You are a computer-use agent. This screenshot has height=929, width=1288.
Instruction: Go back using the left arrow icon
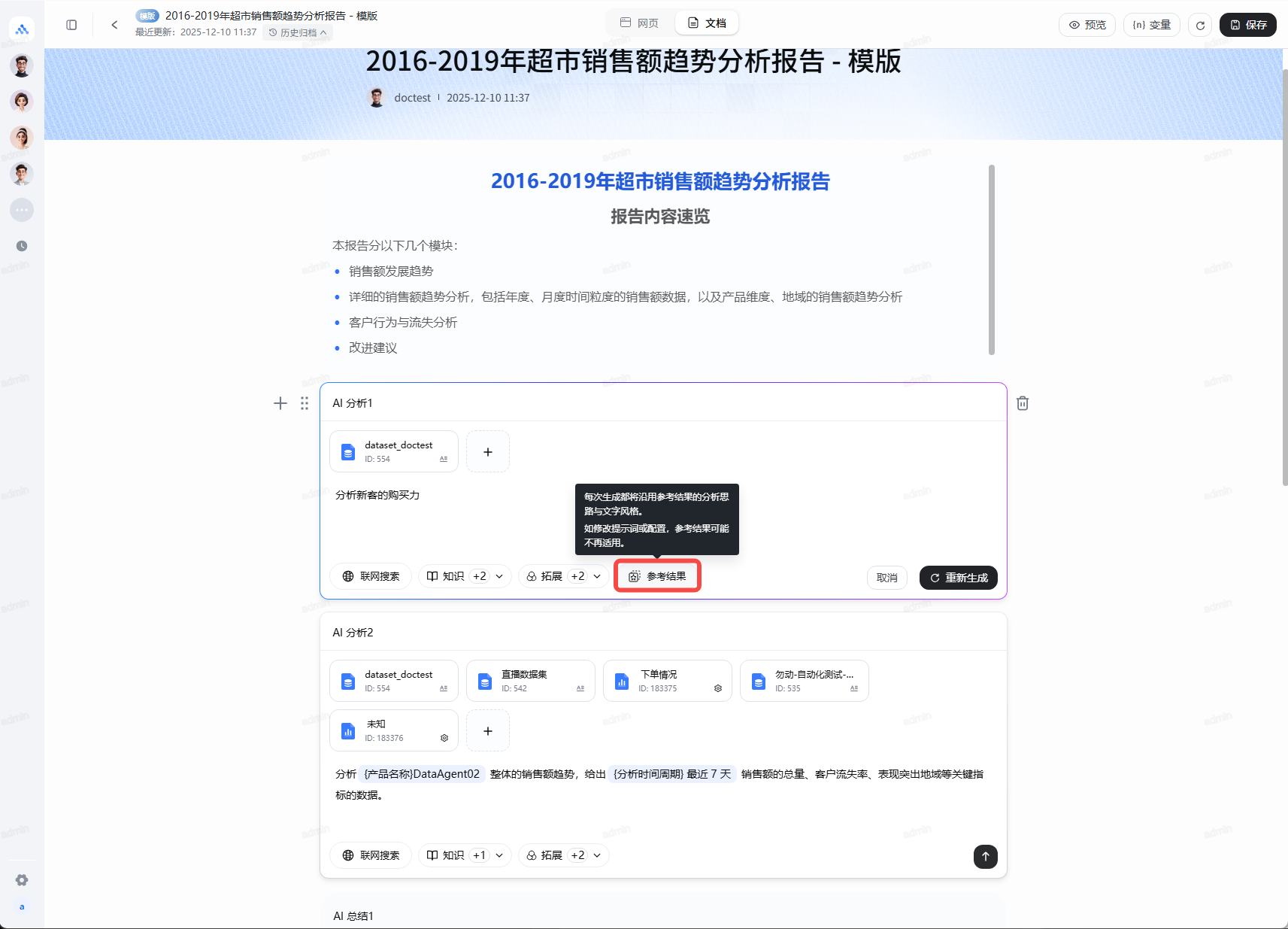pos(114,25)
